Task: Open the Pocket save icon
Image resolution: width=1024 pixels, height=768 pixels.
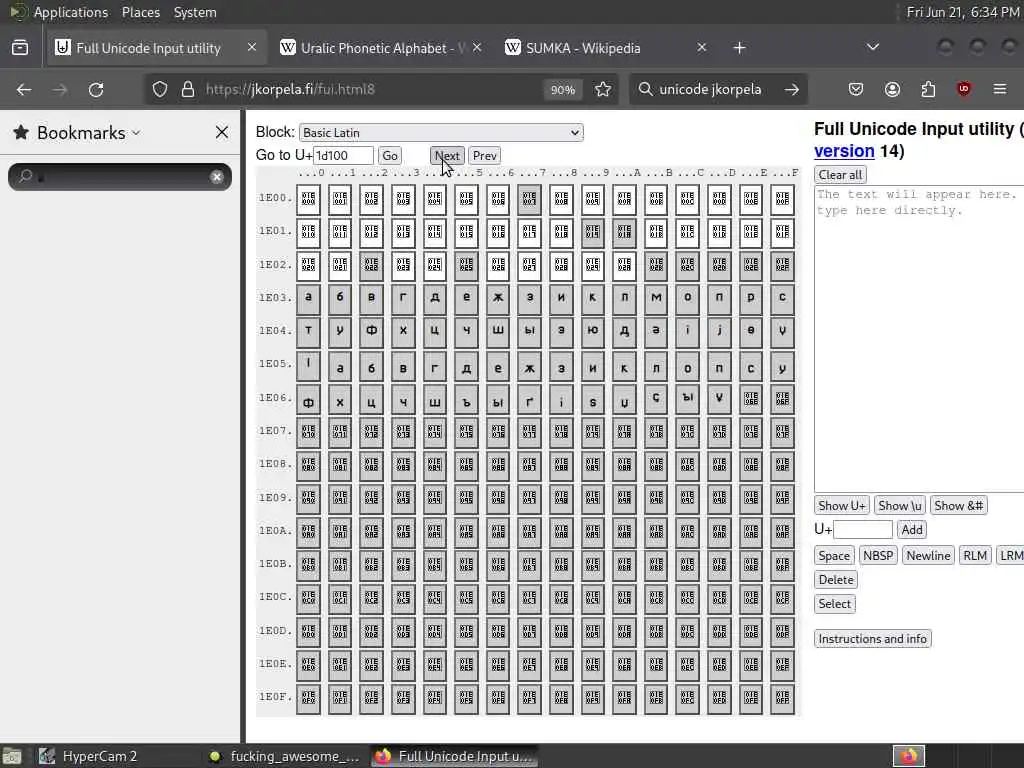Action: (x=856, y=89)
